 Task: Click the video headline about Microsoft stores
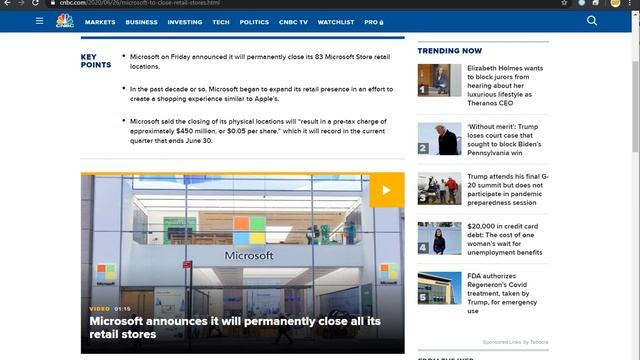coord(235,327)
